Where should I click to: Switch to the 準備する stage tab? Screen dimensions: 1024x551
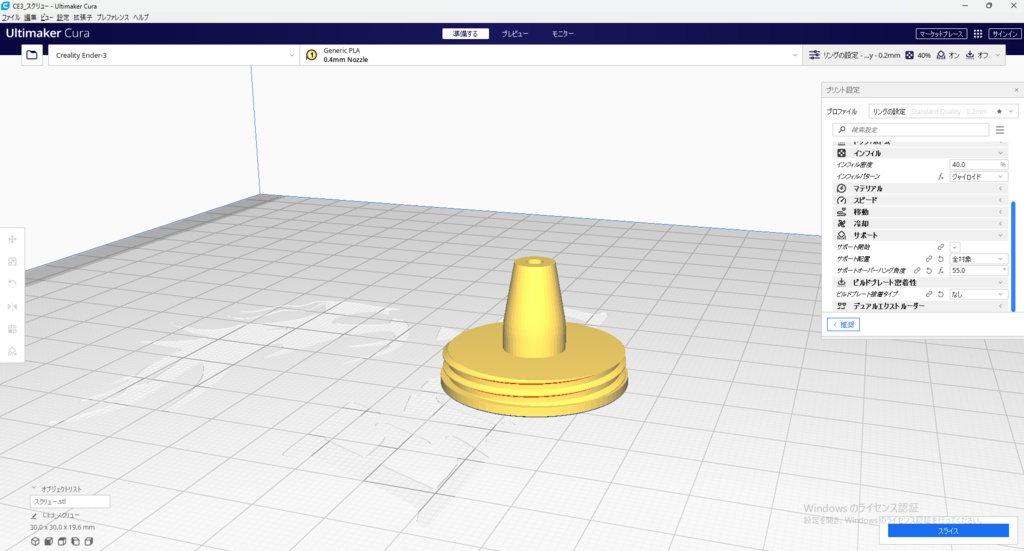click(x=466, y=34)
